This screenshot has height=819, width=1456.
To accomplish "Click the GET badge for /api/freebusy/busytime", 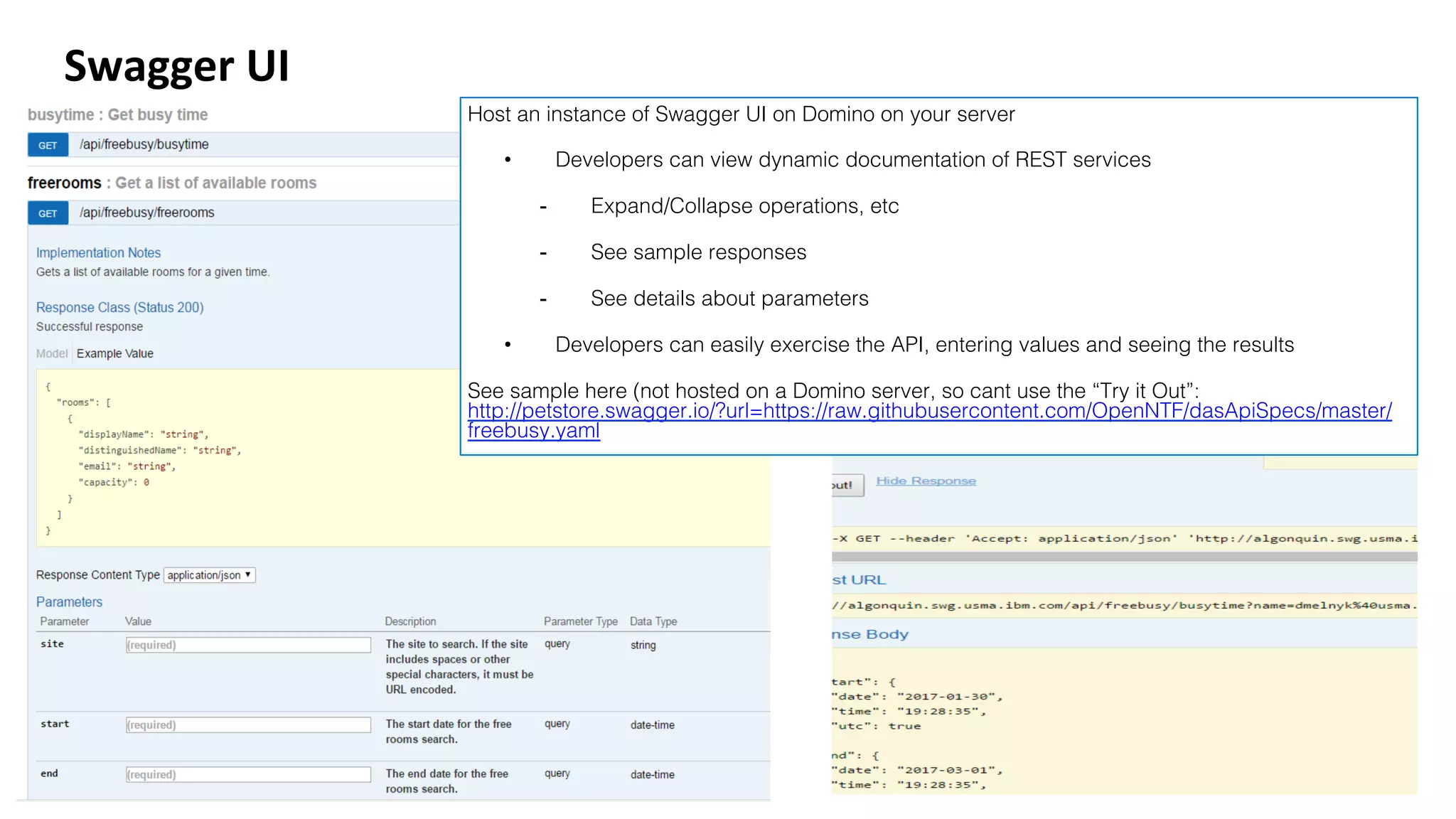I will coord(48,145).
